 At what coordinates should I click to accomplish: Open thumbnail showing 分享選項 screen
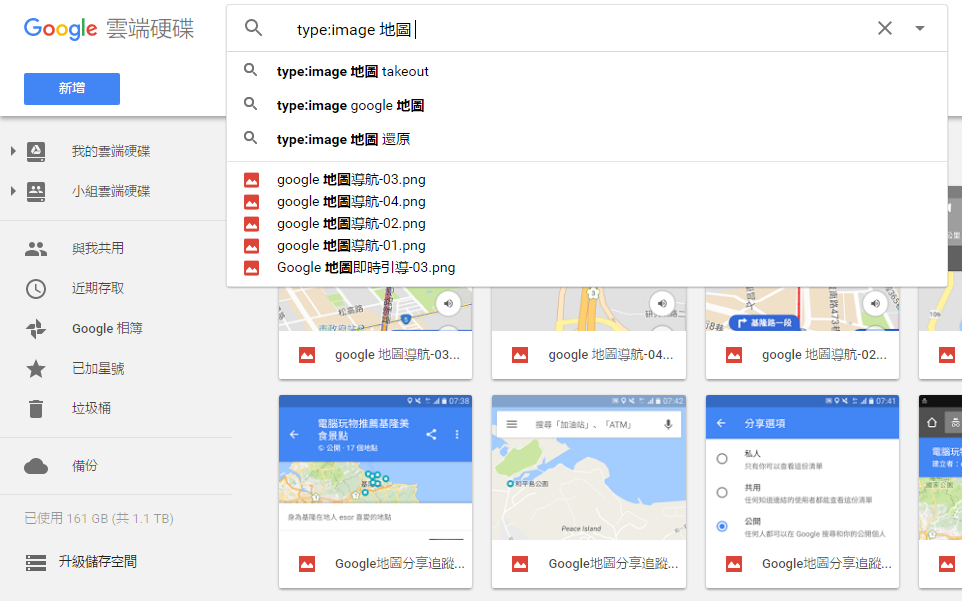[802, 468]
